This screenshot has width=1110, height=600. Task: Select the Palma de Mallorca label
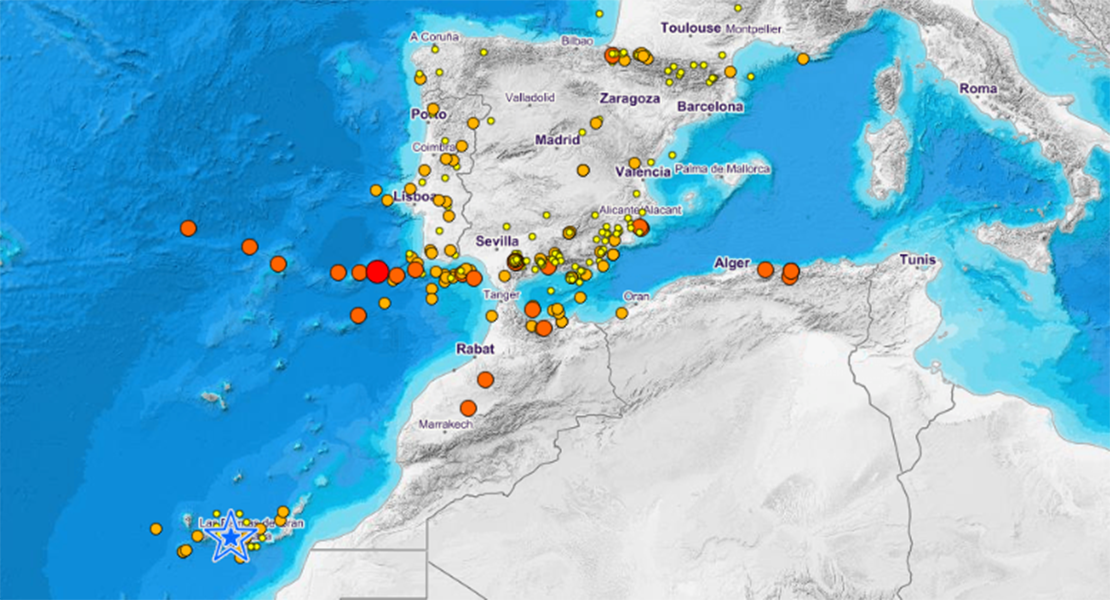click(x=722, y=169)
